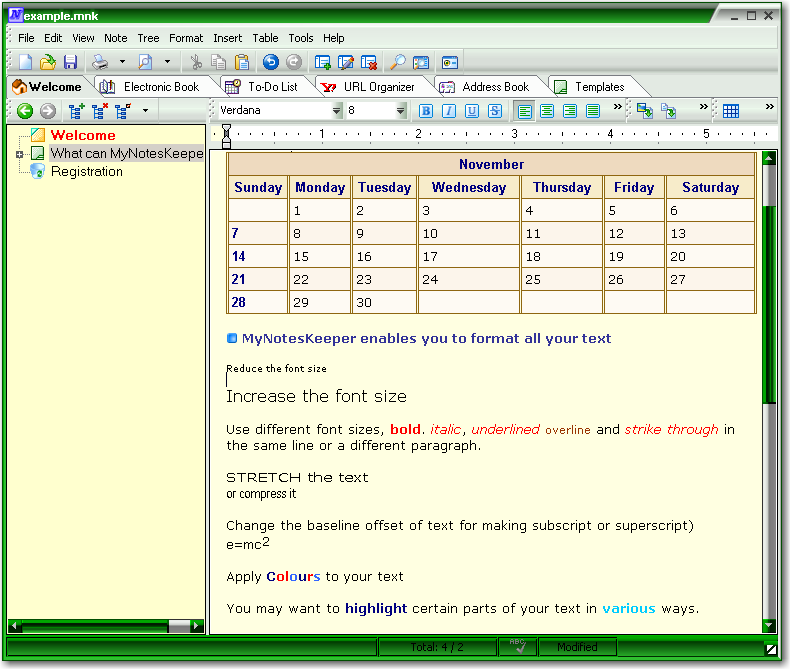Open the File menu

(26, 38)
